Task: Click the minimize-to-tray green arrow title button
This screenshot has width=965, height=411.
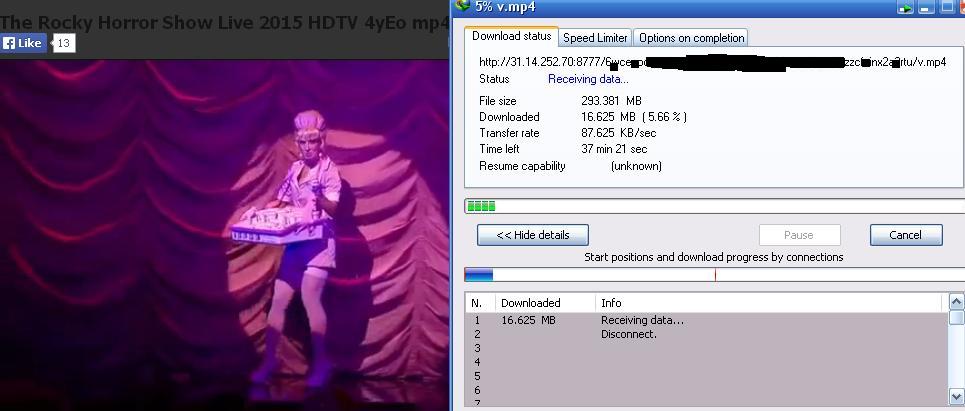Action: 905,7
